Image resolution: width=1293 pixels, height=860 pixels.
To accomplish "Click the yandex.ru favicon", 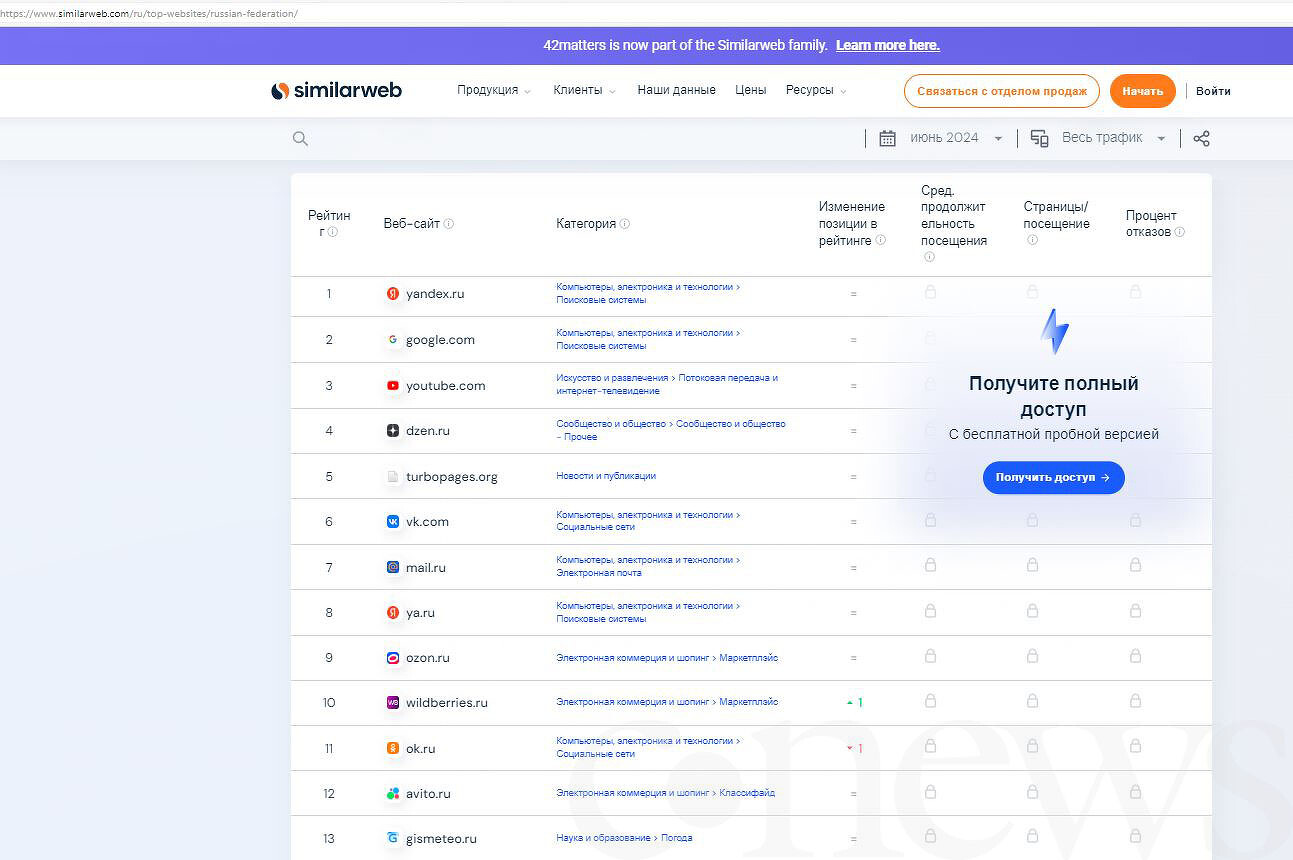I will click(x=393, y=294).
